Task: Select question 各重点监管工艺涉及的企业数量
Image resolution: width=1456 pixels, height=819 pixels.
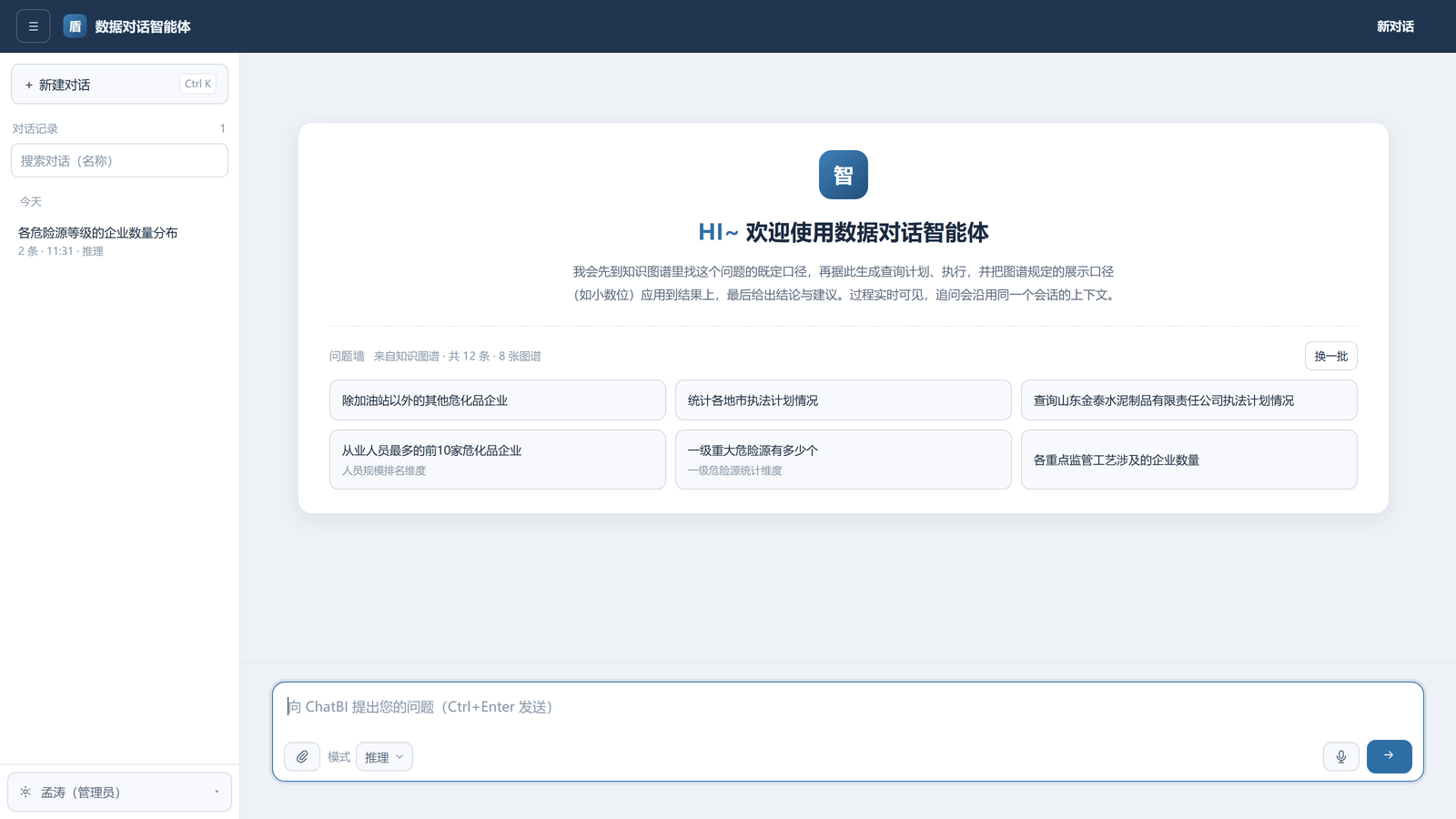Action: [x=1188, y=460]
